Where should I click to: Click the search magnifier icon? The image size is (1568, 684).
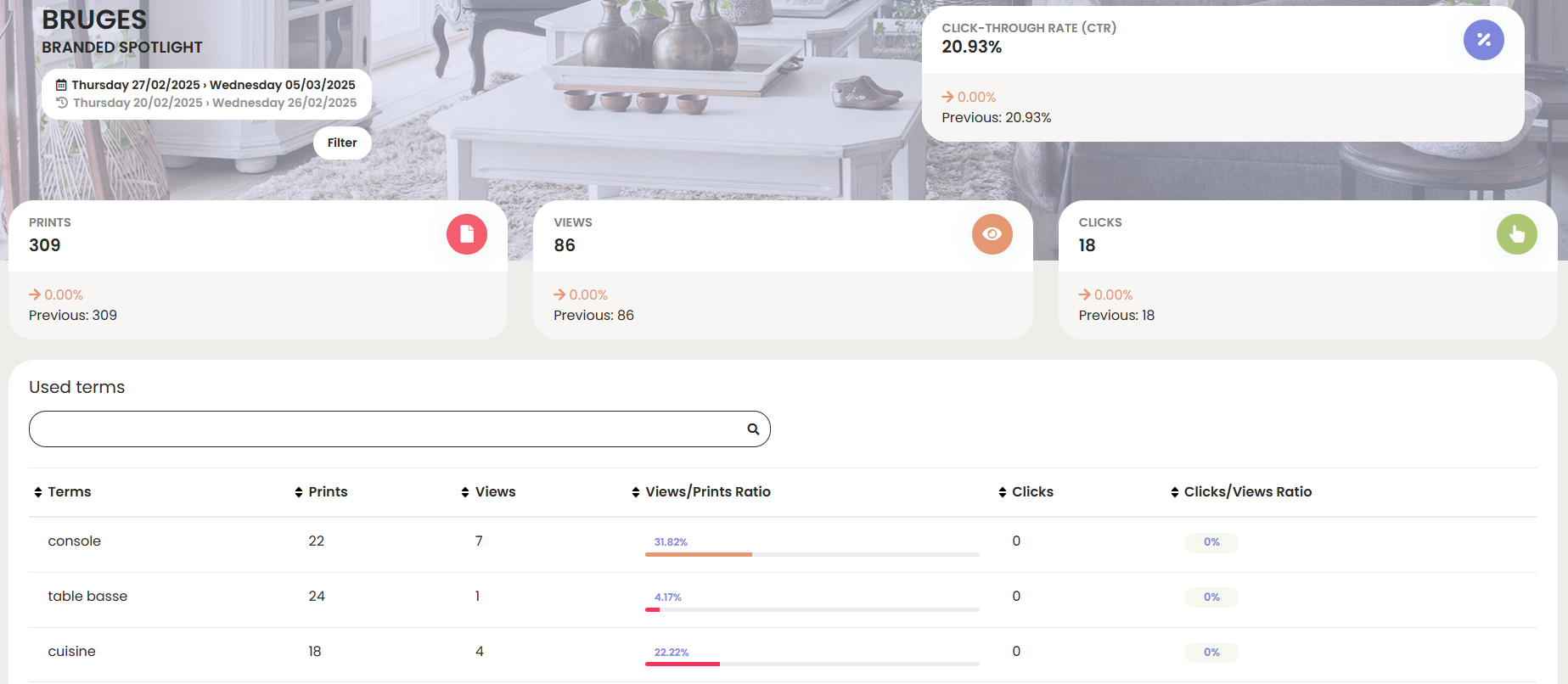coord(752,429)
